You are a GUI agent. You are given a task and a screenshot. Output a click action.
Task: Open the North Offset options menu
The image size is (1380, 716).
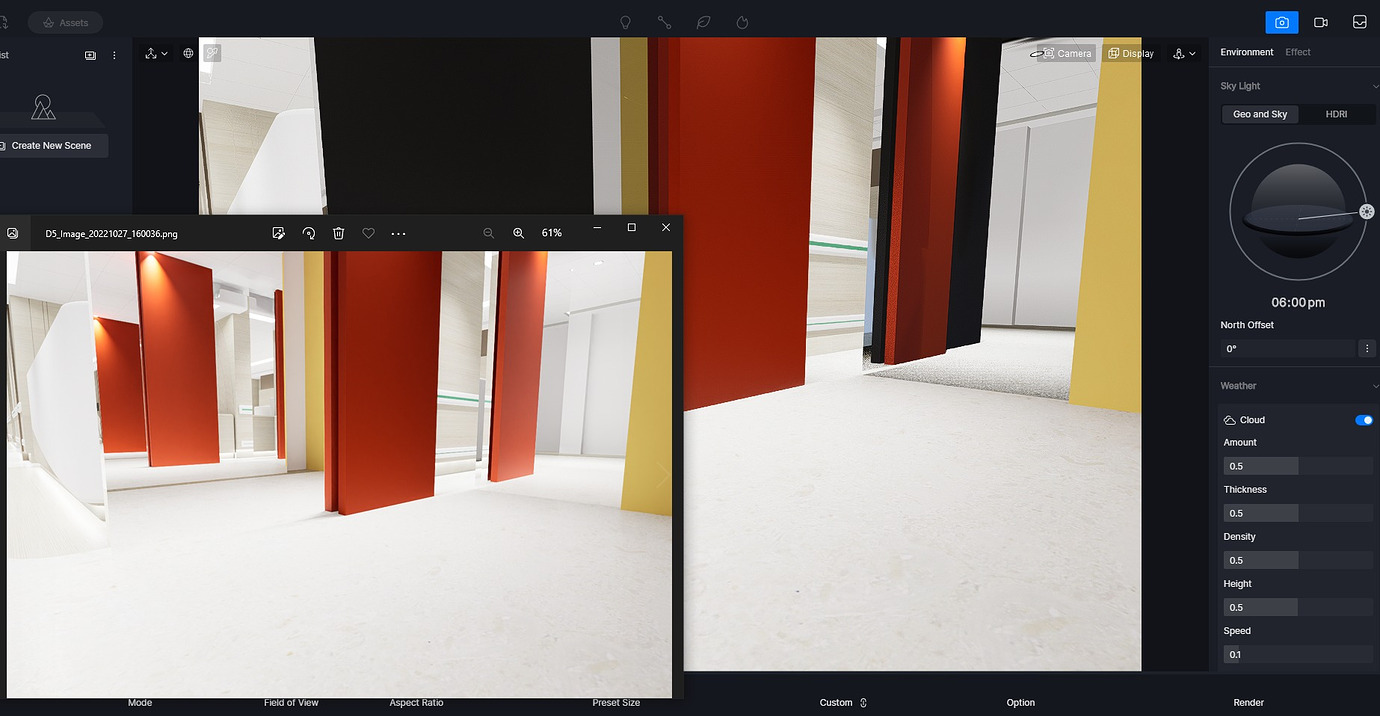pyautogui.click(x=1367, y=348)
